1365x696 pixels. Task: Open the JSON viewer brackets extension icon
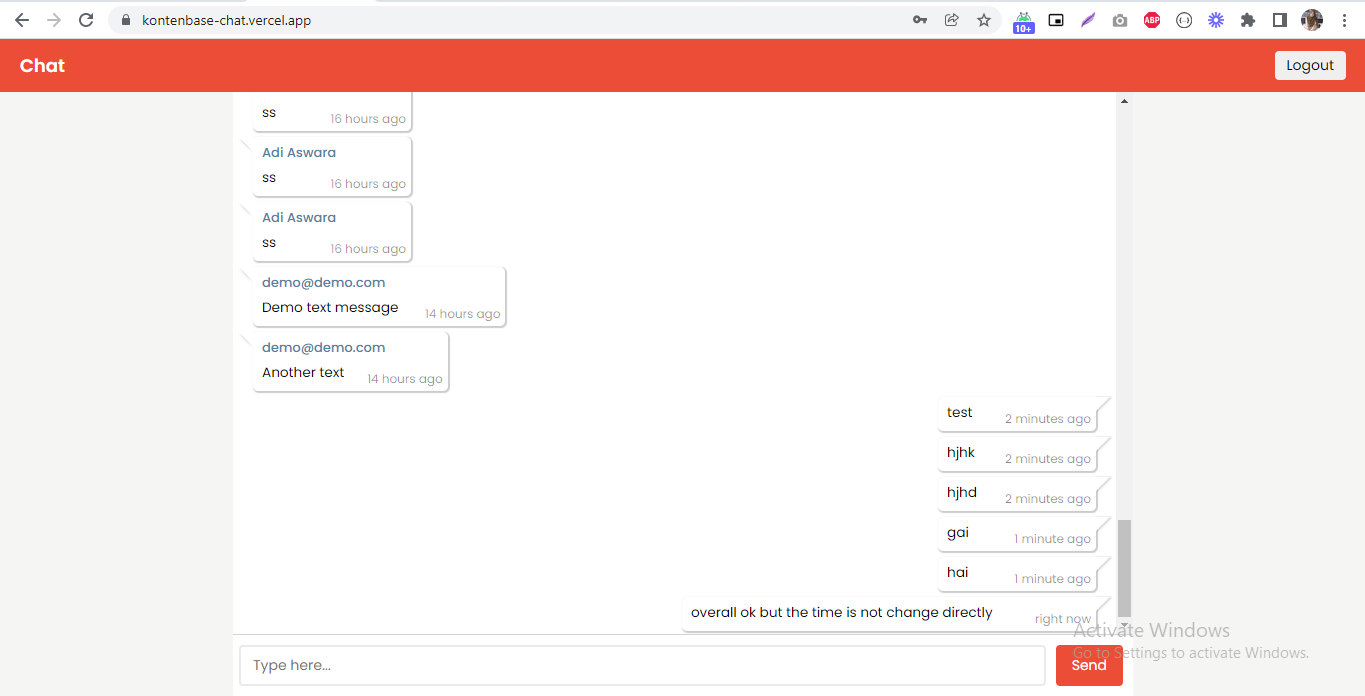click(x=1184, y=19)
